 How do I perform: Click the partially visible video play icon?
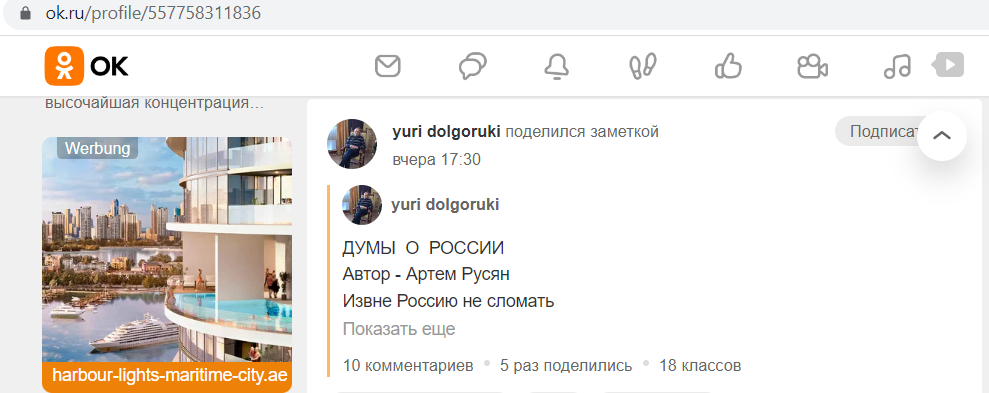[x=948, y=64]
